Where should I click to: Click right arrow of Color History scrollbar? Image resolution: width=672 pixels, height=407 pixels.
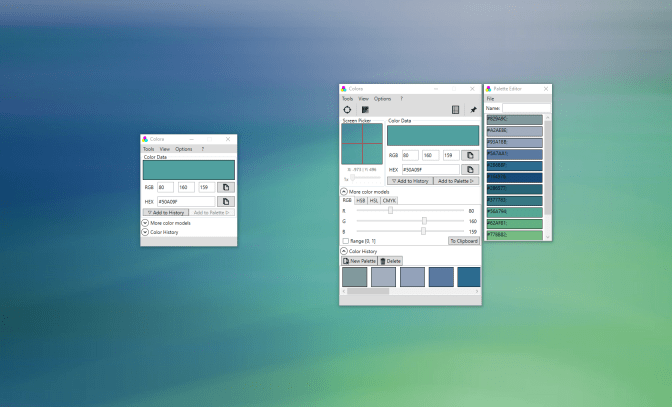[477, 291]
